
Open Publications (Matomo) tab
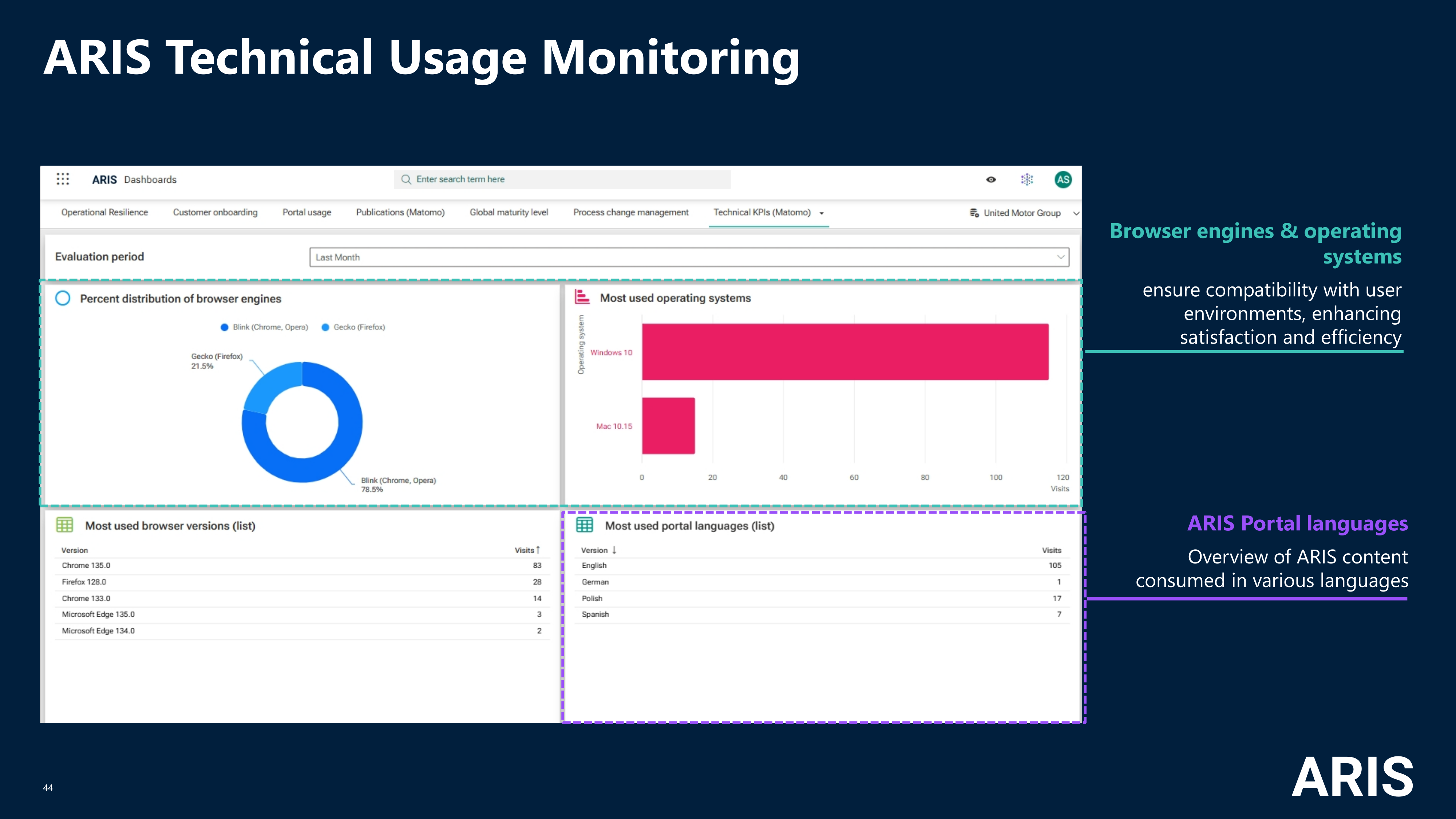400,213
